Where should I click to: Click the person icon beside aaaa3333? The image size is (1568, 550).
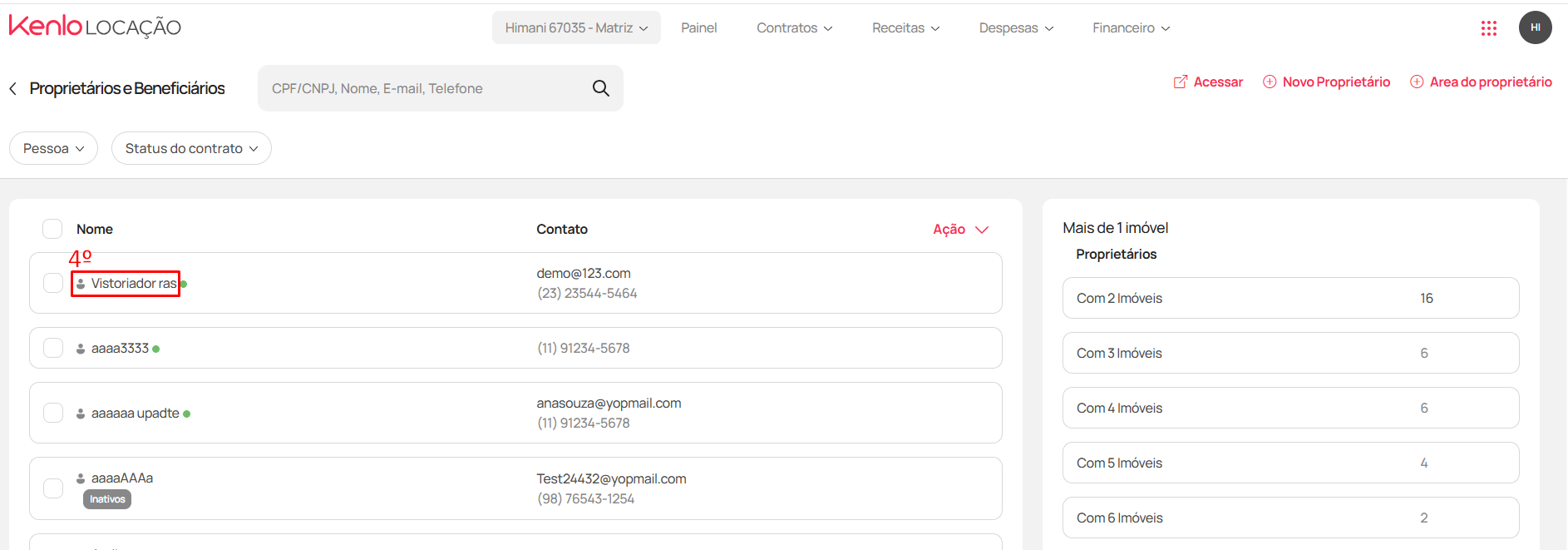coord(81,349)
